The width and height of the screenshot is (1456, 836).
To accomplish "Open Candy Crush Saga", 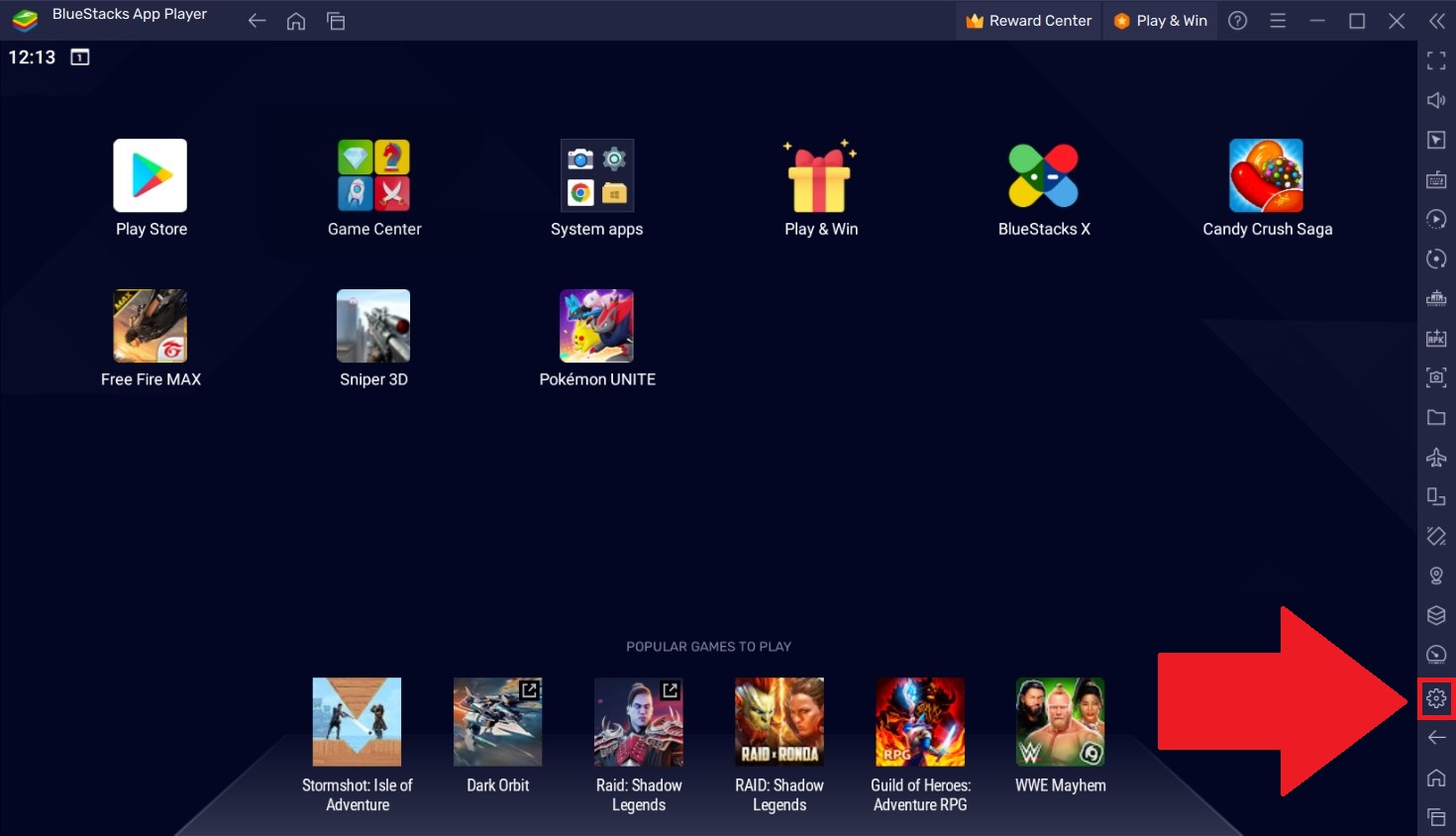I will [x=1268, y=175].
